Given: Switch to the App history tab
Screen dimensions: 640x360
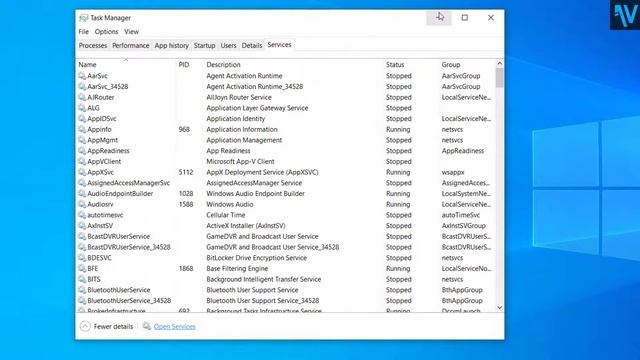Looking at the screenshot, I should tap(171, 45).
